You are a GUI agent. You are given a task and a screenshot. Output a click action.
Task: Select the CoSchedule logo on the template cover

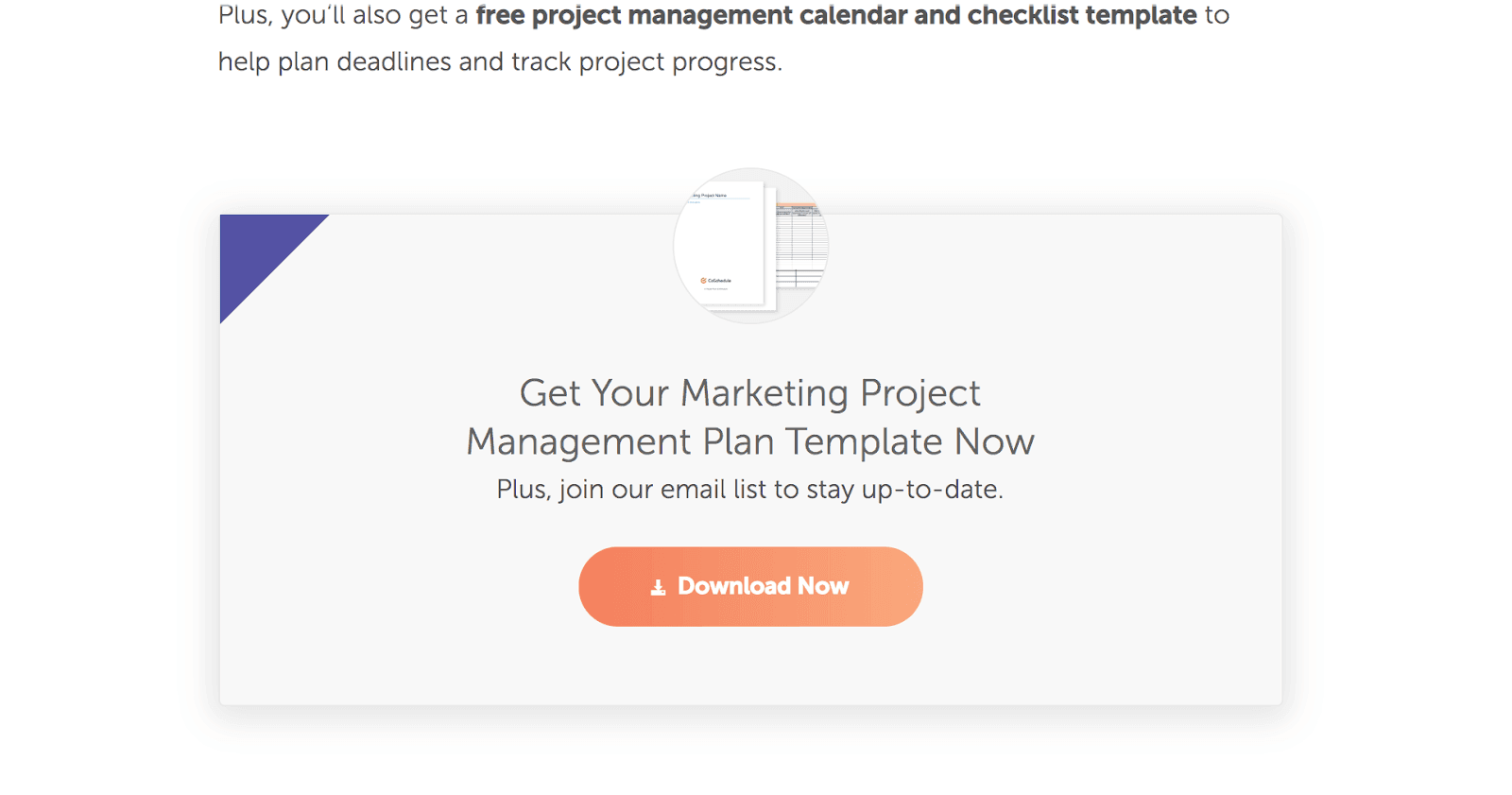[x=716, y=280]
